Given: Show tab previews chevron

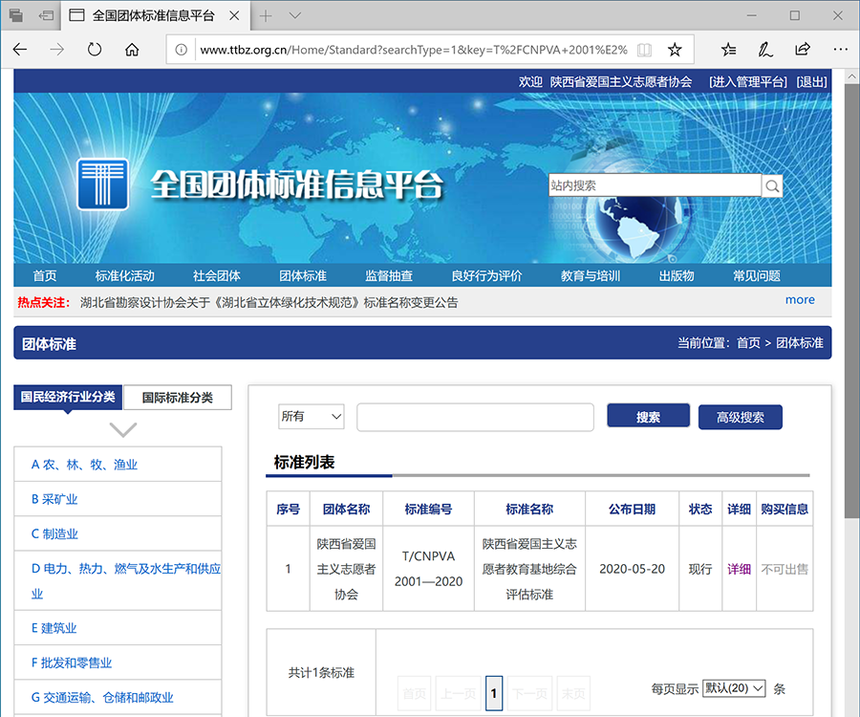Looking at the screenshot, I should 295,16.
